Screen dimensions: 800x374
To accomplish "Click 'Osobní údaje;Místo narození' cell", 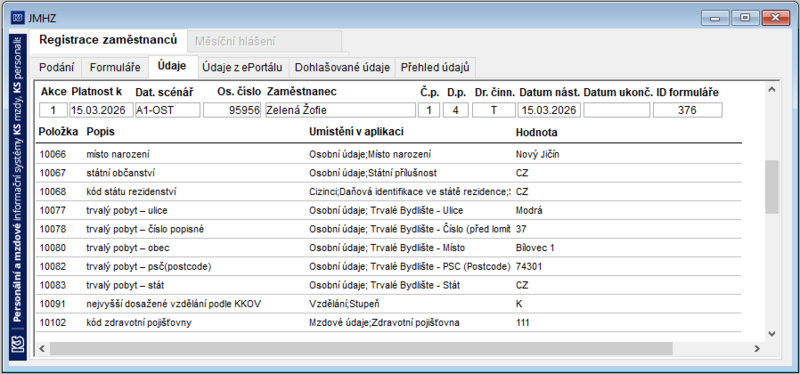I will [x=370, y=154].
